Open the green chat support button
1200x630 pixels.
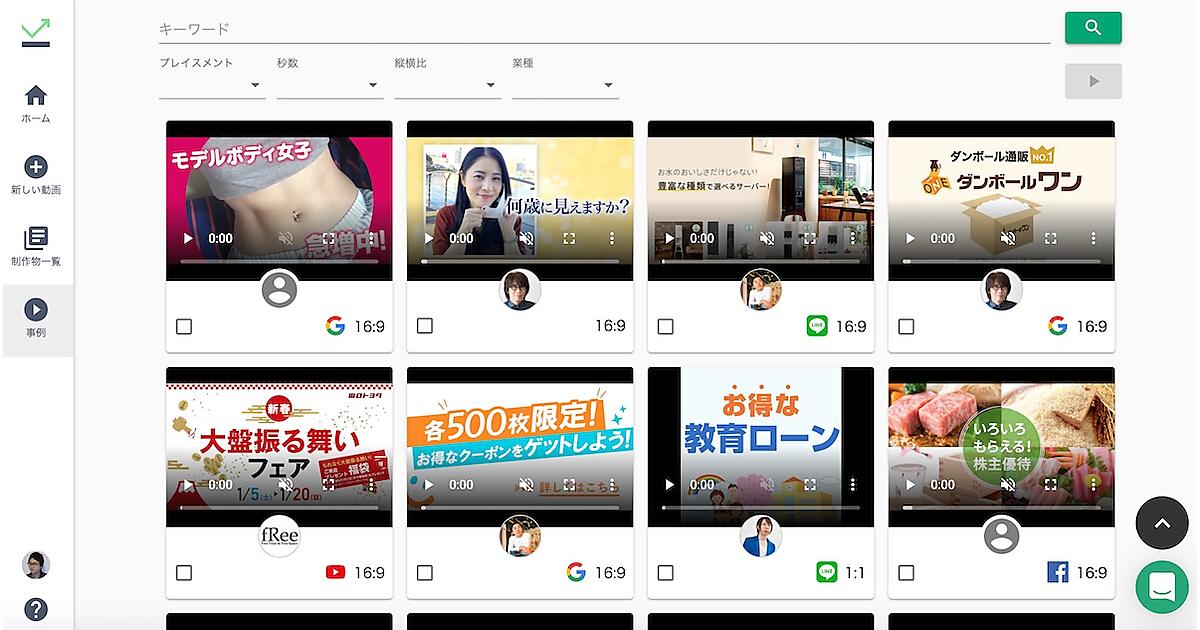[1162, 588]
